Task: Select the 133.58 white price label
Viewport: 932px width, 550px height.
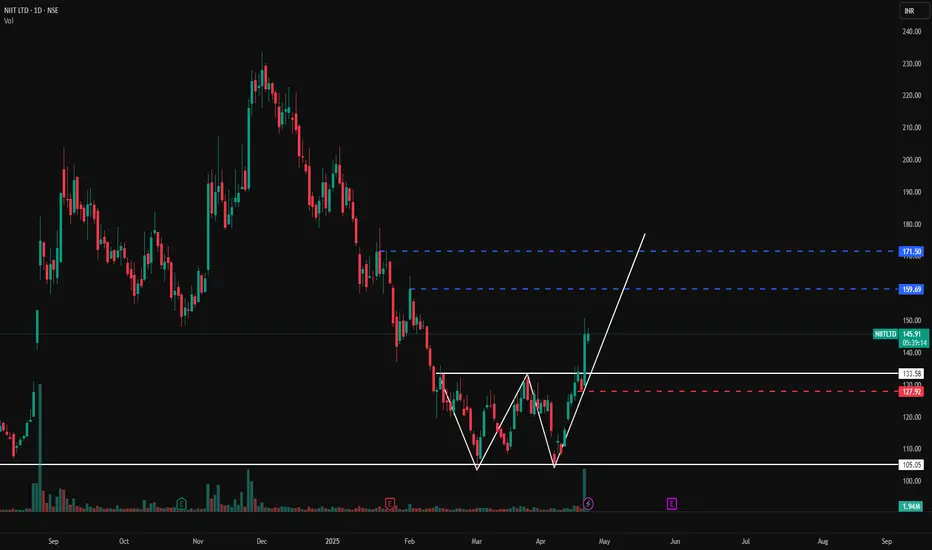Action: coord(911,374)
